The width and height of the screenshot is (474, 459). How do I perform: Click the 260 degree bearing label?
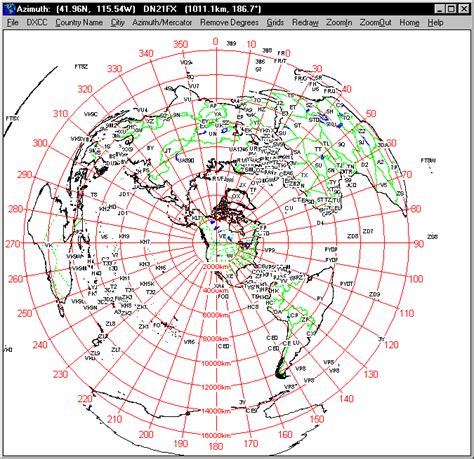(15, 279)
